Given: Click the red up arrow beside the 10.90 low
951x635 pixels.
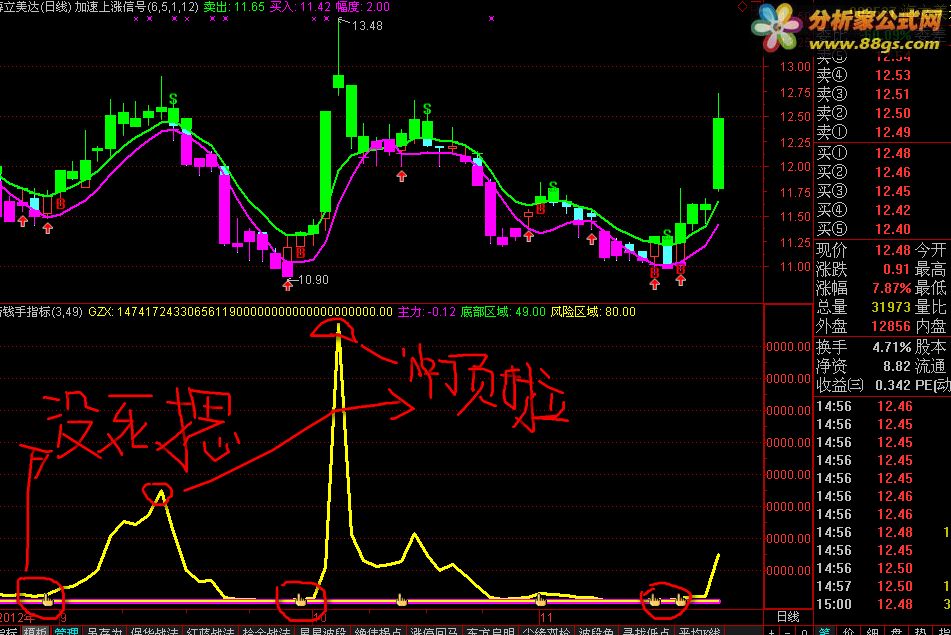Looking at the screenshot, I should (x=287, y=284).
